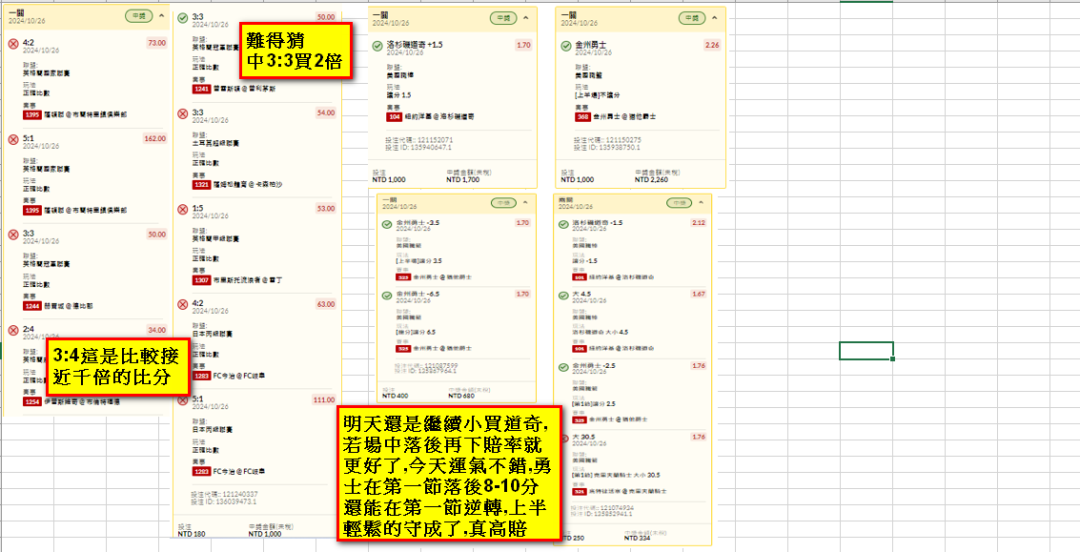Click the X icon next to 5:1 odds 111.00
Image resolution: width=1080 pixels, height=552 pixels.
[183, 400]
